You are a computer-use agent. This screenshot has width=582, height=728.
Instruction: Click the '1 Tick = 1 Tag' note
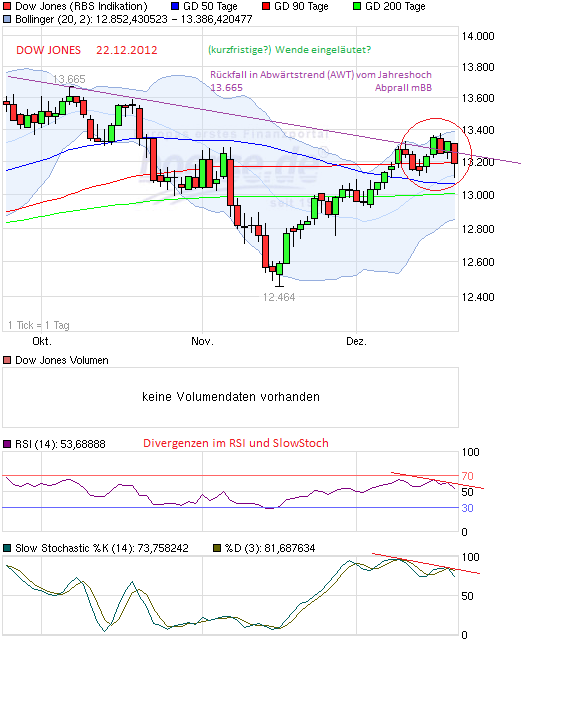39,325
